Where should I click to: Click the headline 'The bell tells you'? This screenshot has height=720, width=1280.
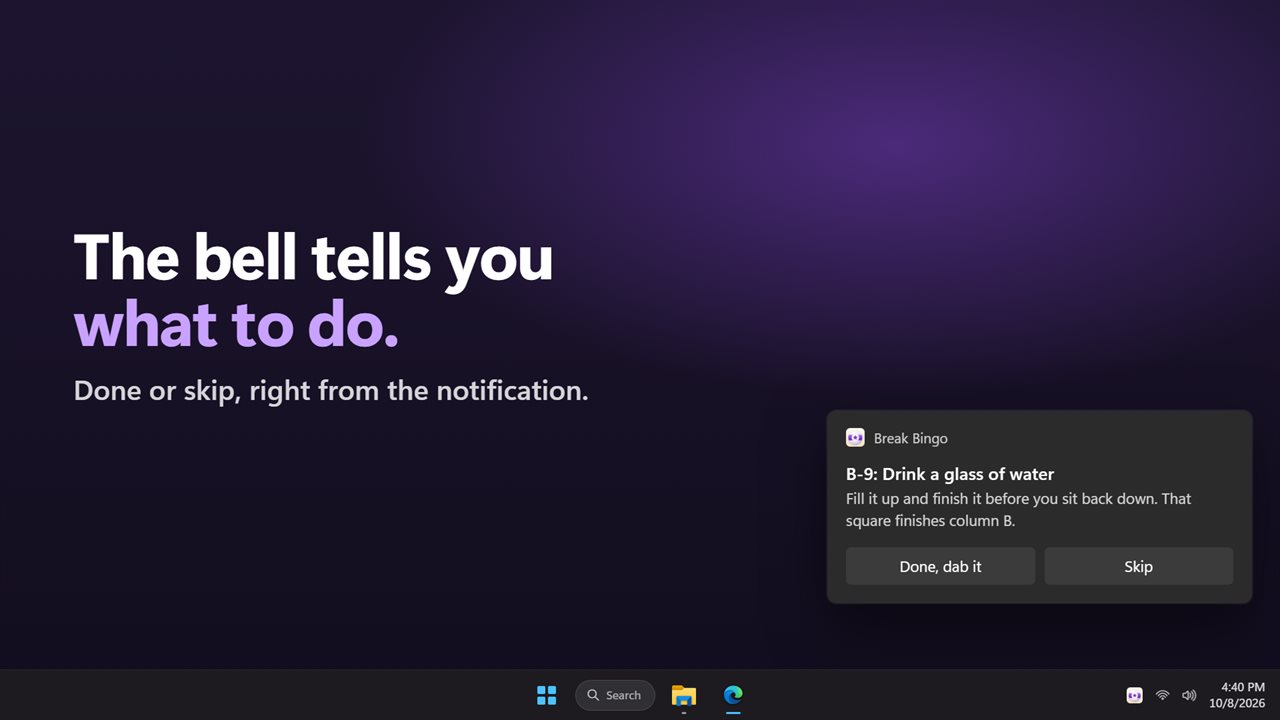coord(313,258)
